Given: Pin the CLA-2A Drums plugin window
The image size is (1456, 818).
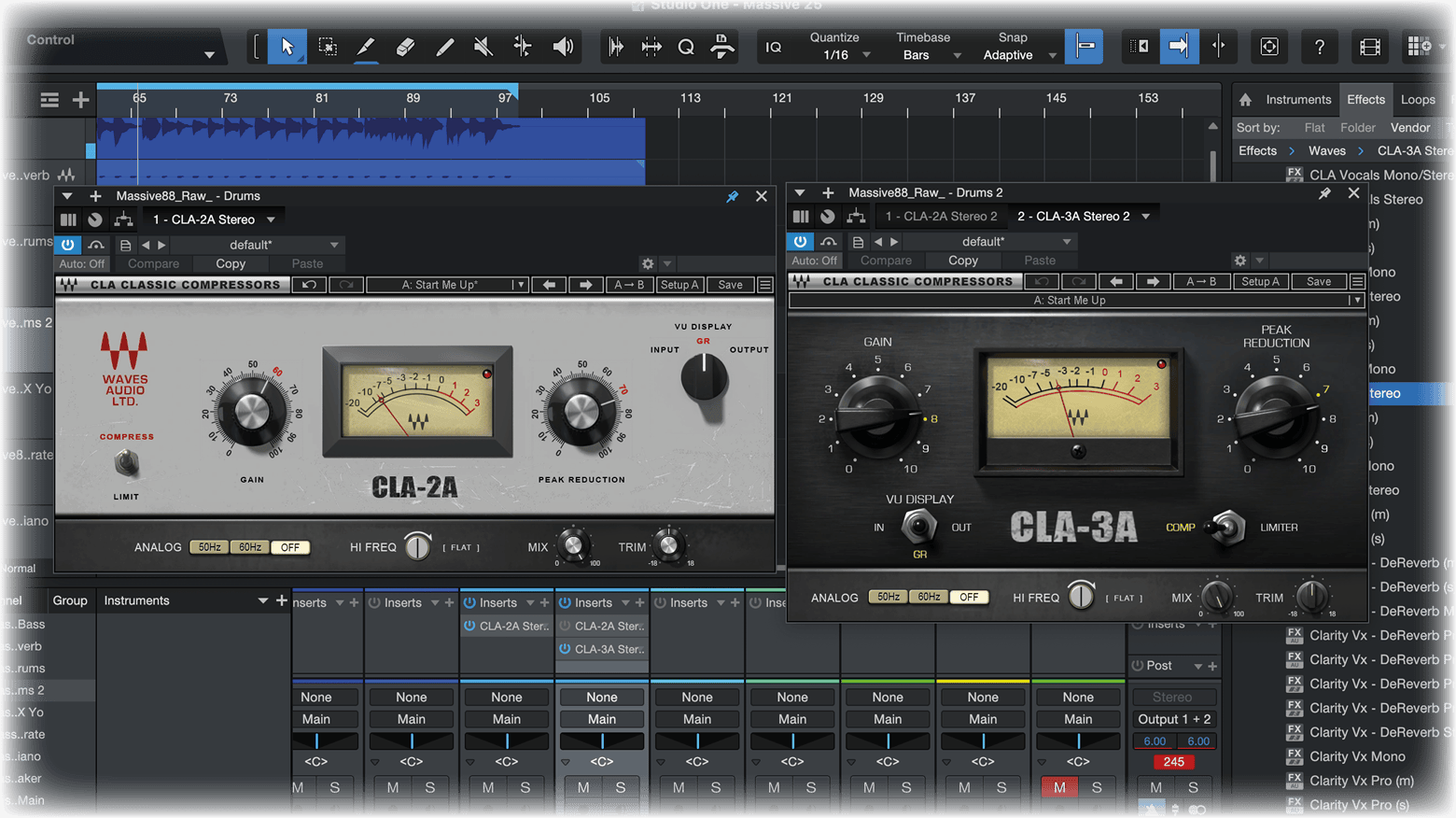Looking at the screenshot, I should point(733,196).
